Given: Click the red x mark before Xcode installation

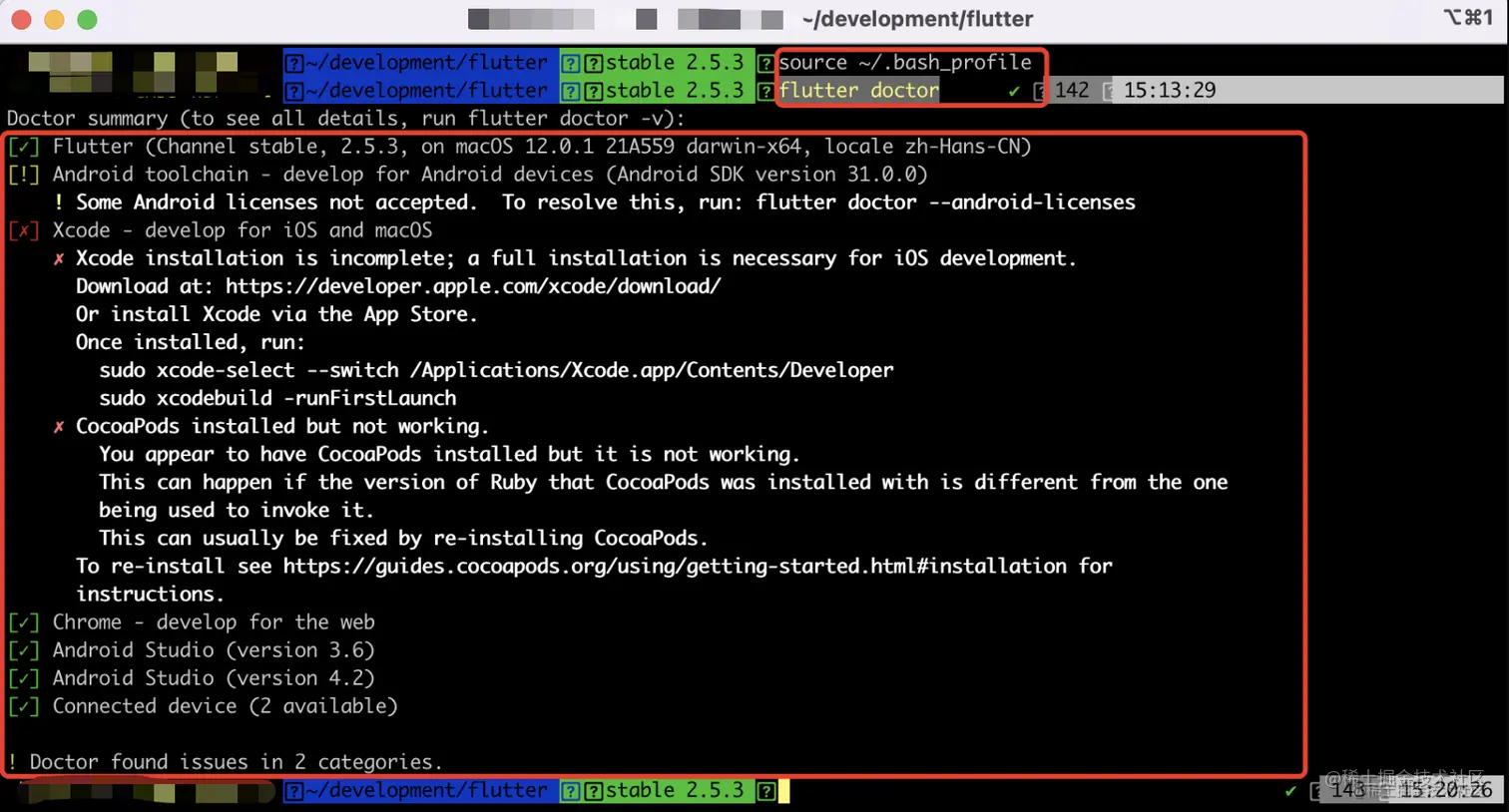Looking at the screenshot, I should [x=58, y=258].
